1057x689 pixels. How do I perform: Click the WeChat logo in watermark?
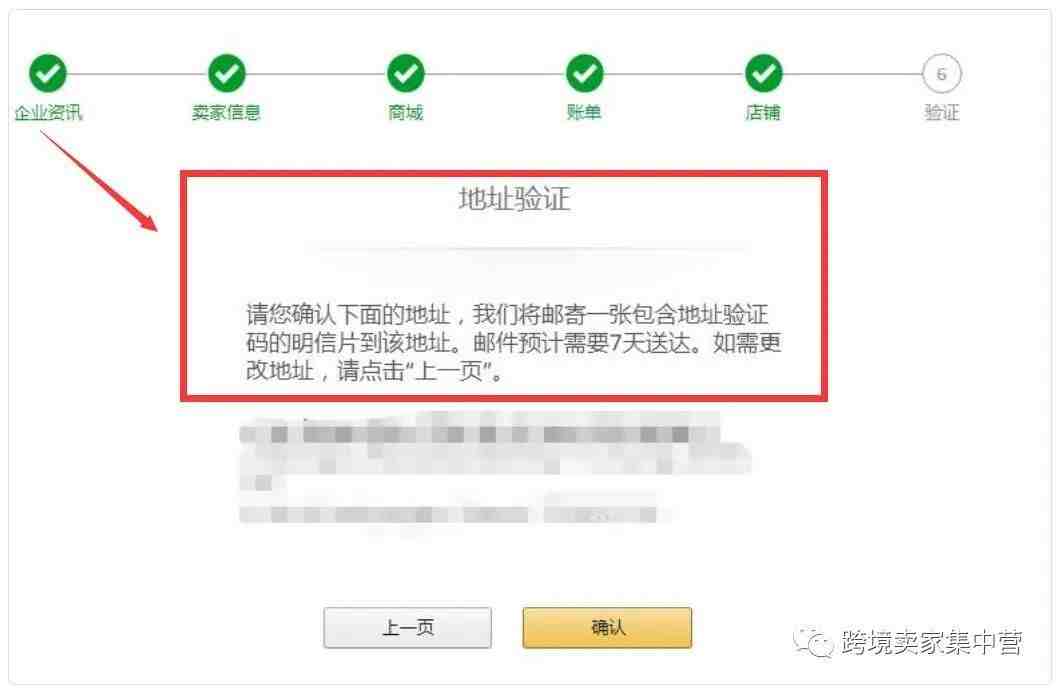pos(814,641)
